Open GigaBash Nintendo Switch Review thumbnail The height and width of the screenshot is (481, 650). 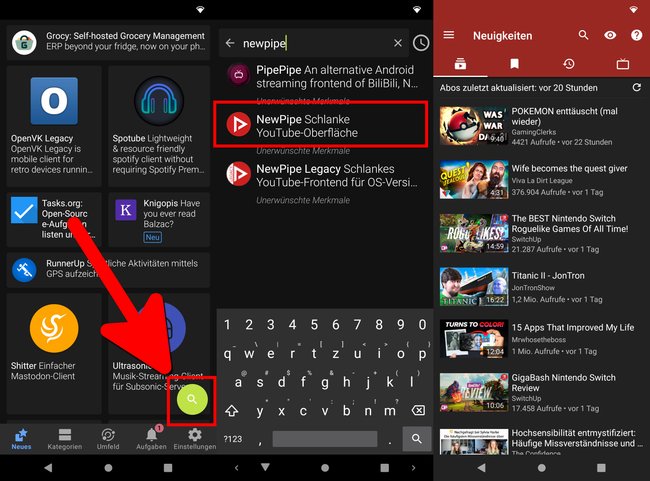(474, 392)
